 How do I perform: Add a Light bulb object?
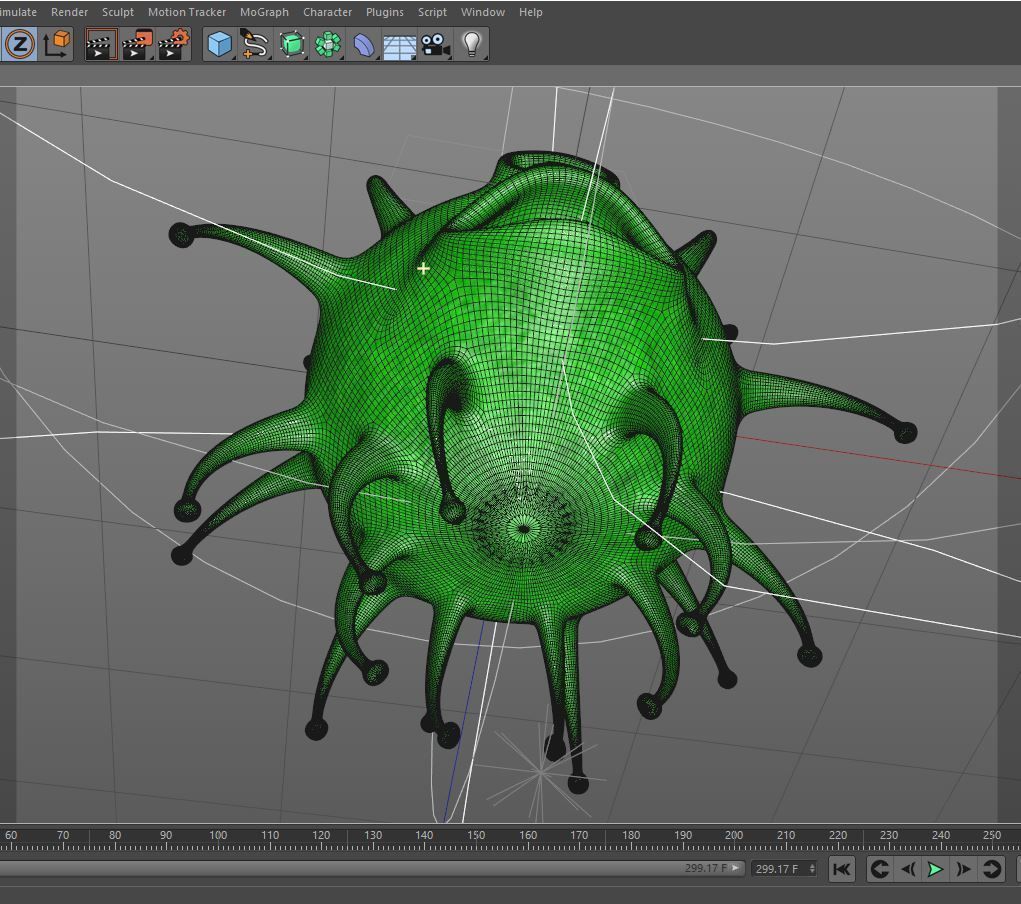(x=471, y=44)
